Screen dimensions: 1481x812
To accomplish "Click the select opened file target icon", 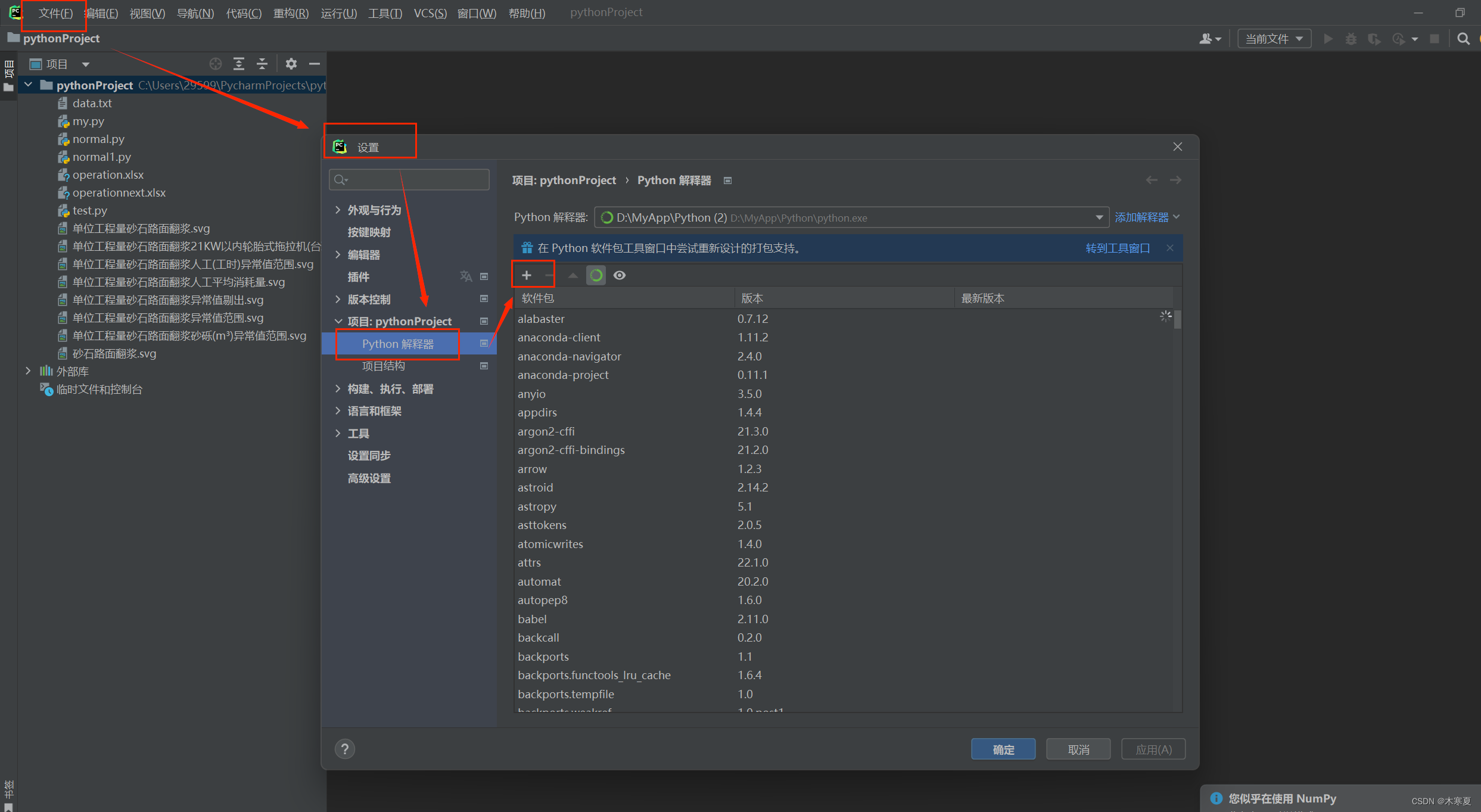I will pos(215,64).
